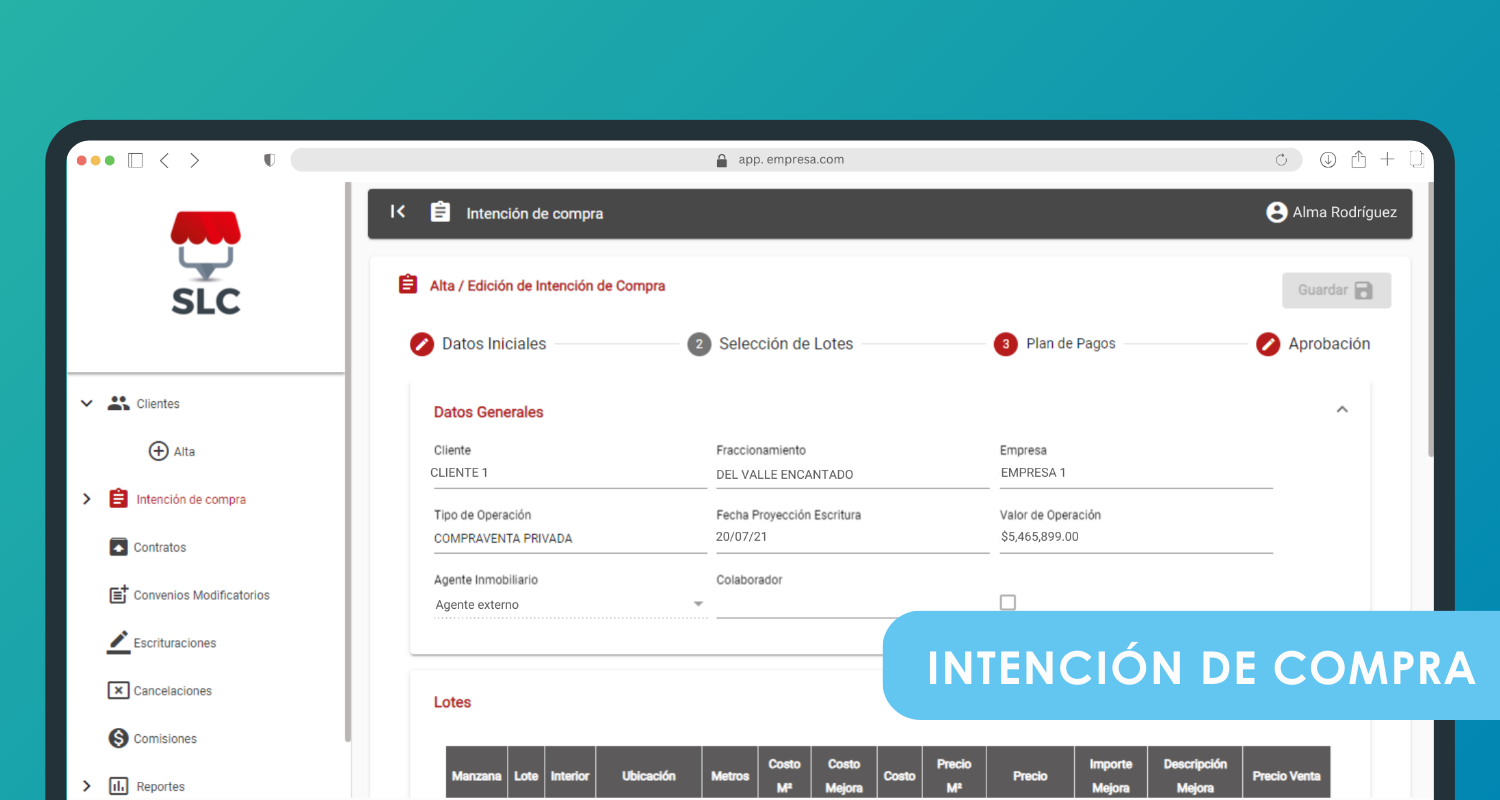The width and height of the screenshot is (1500, 800).
Task: Click the Valor de Operación field
Action: point(1135,538)
